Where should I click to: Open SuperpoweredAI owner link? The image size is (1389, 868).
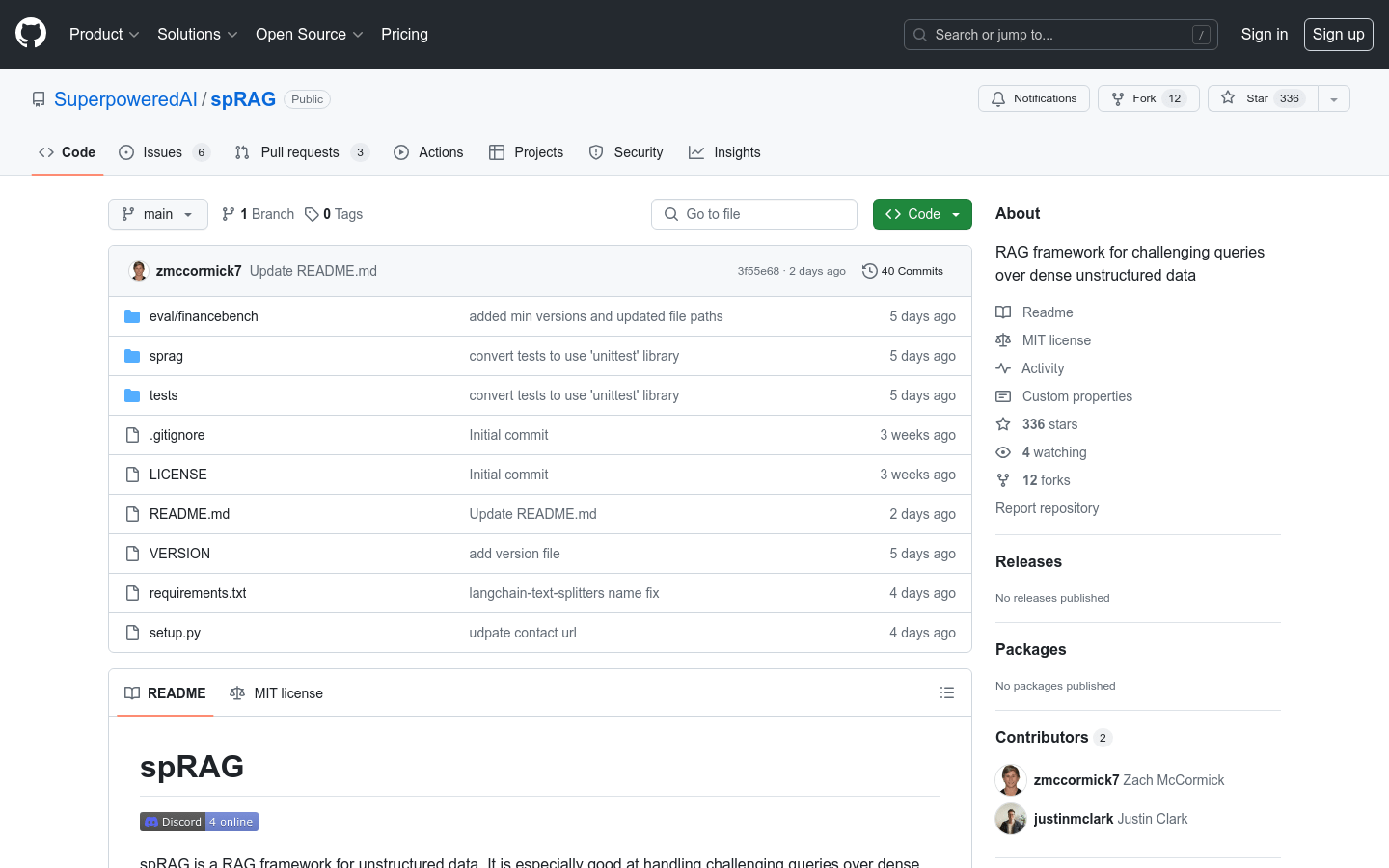(x=125, y=99)
